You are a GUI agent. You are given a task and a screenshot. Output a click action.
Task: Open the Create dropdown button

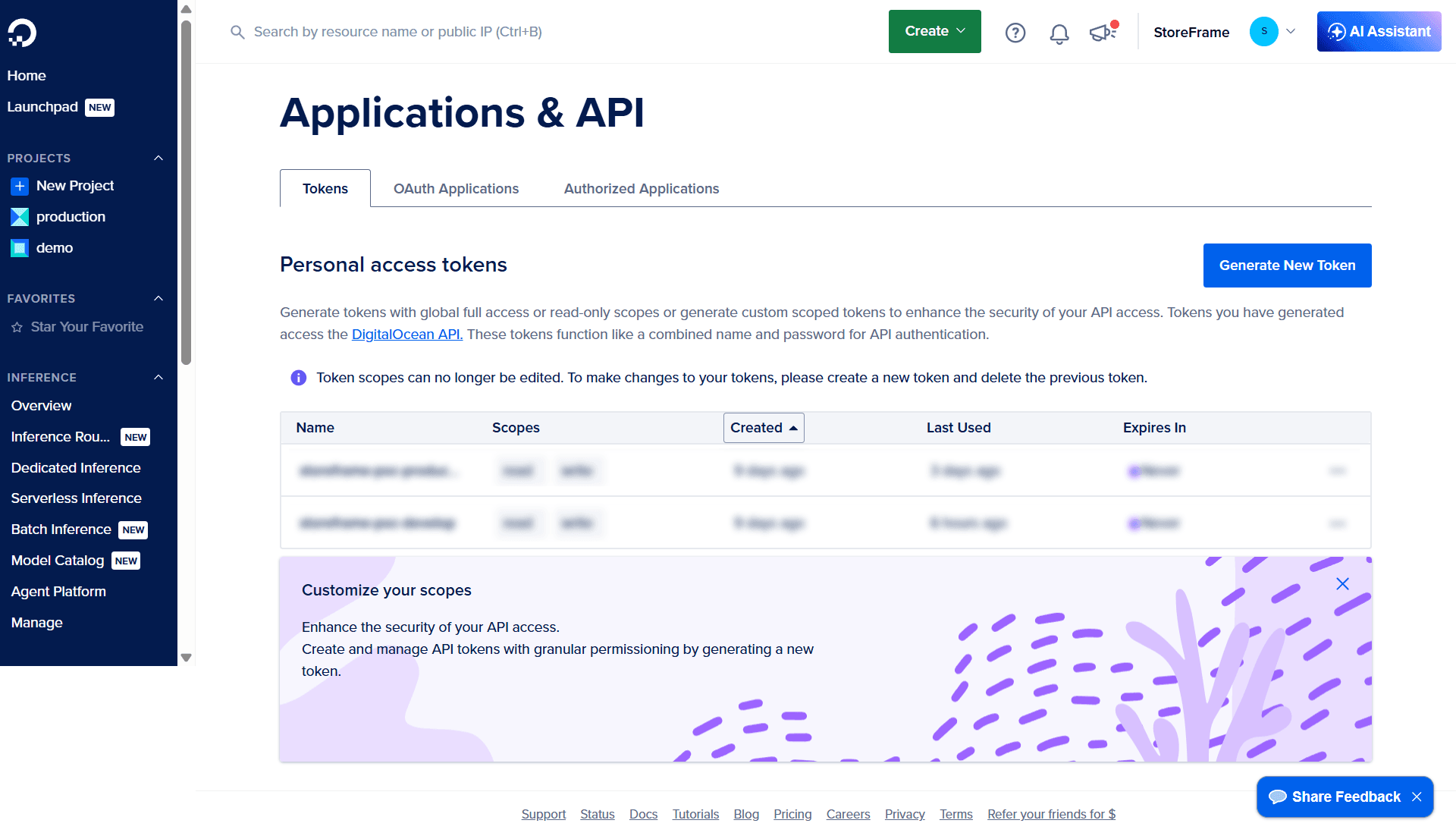pos(934,32)
